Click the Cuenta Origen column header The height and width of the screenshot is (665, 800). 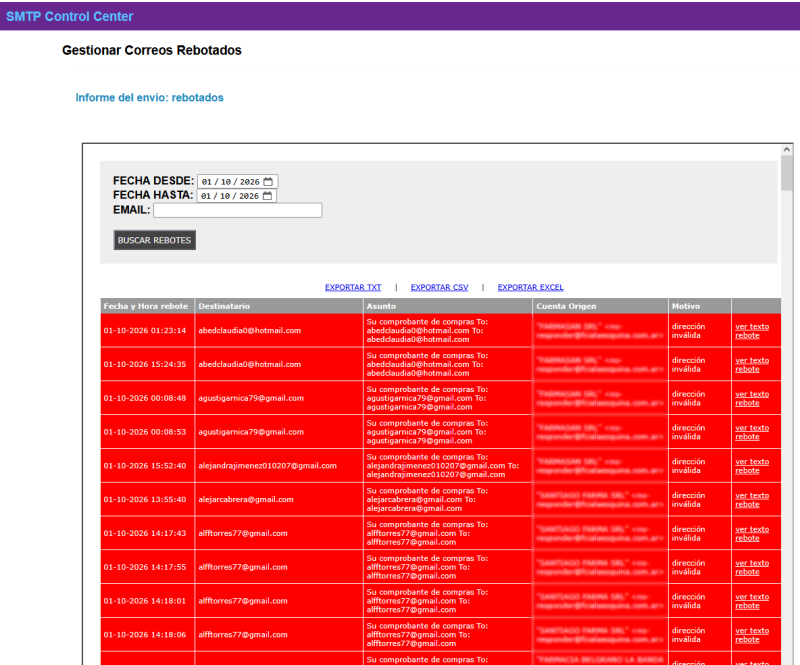coord(600,306)
